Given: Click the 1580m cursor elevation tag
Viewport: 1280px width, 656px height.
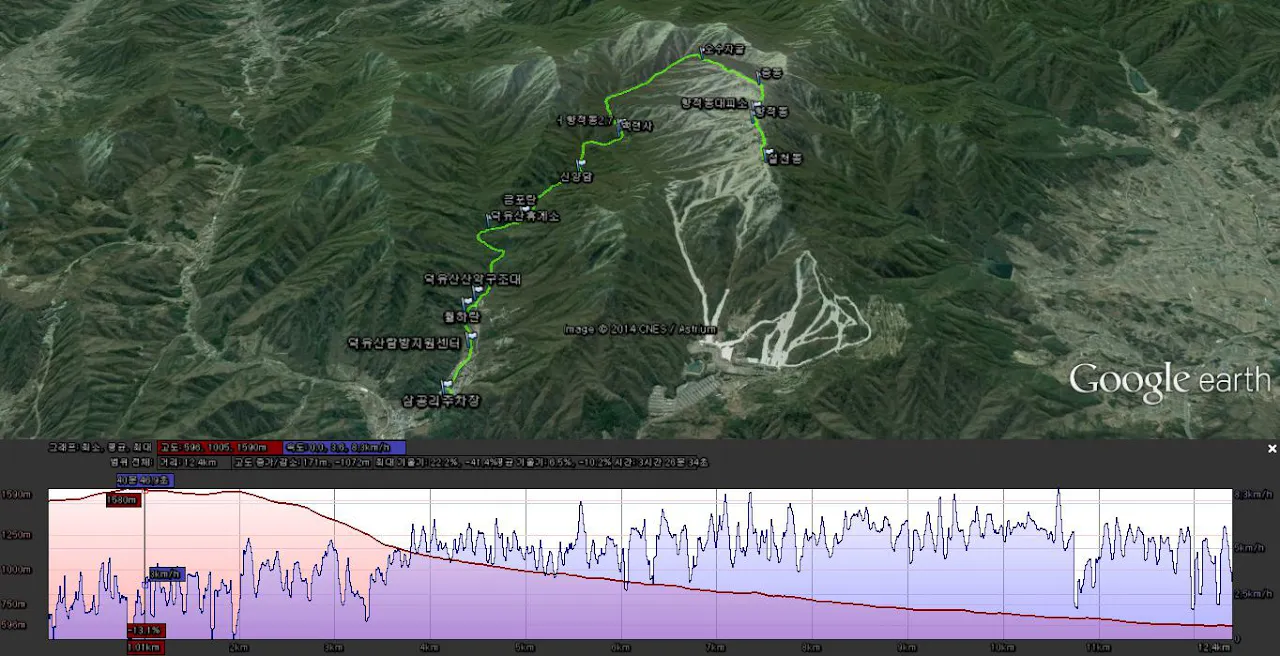Looking at the screenshot, I should coord(122,500).
